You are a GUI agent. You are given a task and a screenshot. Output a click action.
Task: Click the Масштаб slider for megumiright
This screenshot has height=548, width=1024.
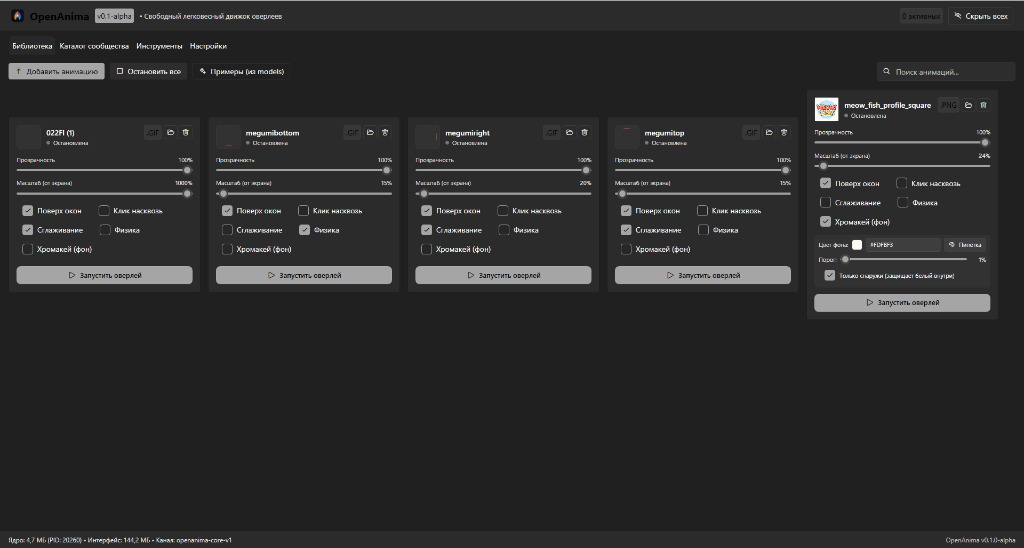pyautogui.click(x=504, y=193)
